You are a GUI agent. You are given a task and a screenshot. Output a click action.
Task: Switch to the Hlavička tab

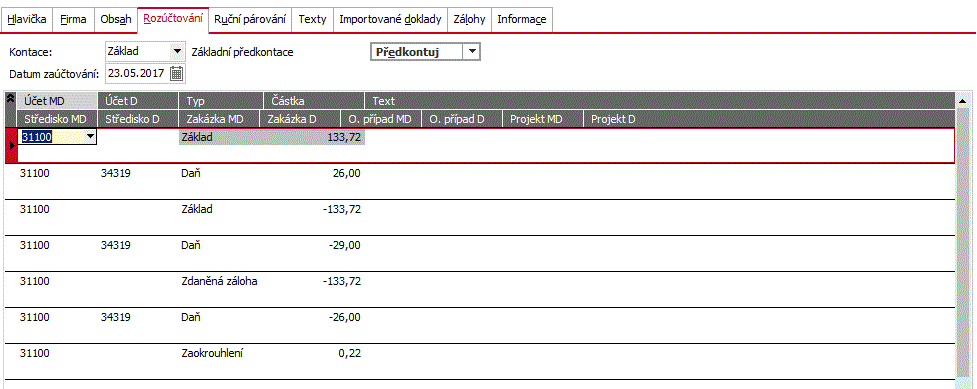pyautogui.click(x=27, y=19)
